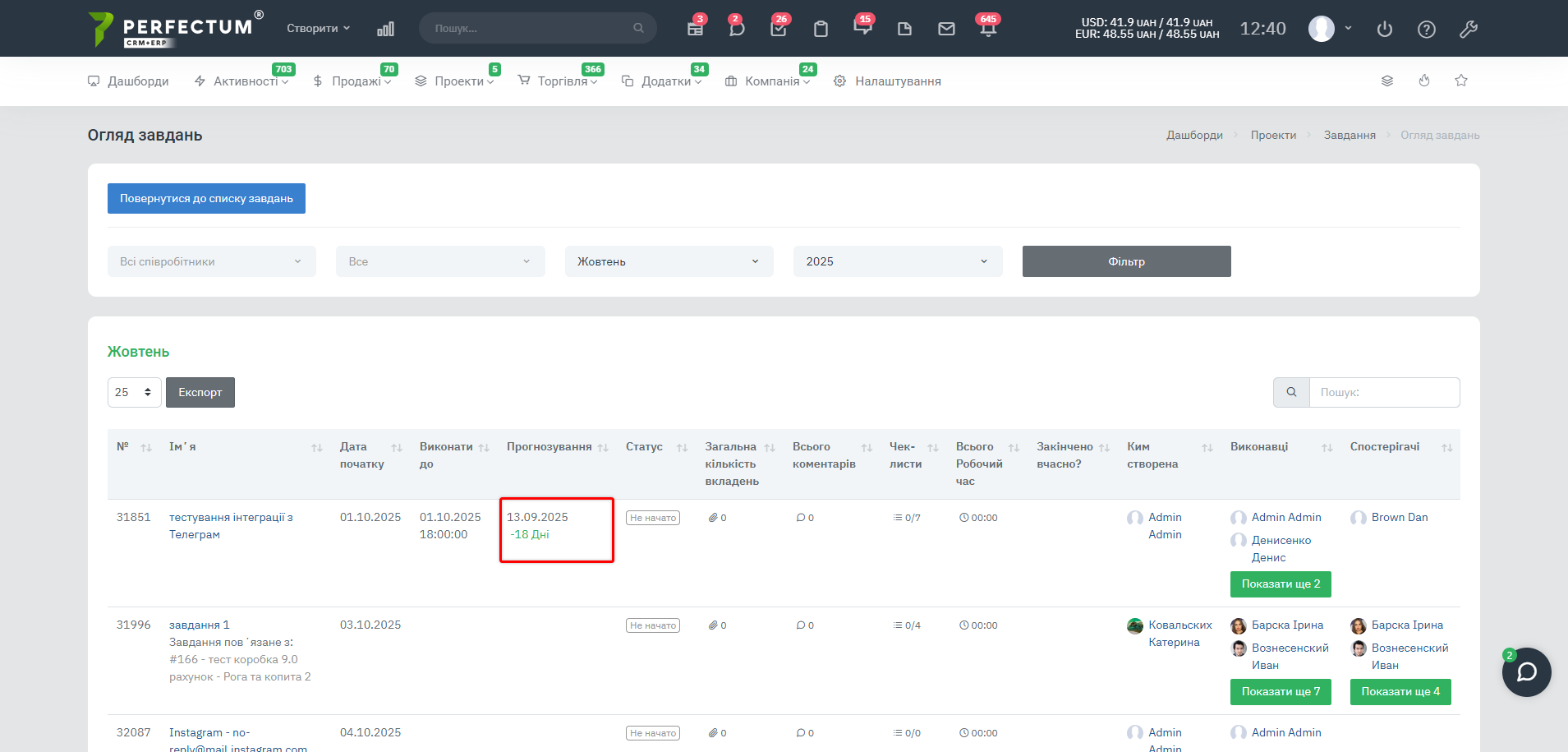Open the Проекти navigation menu
1568x752 pixels.
pos(458,81)
